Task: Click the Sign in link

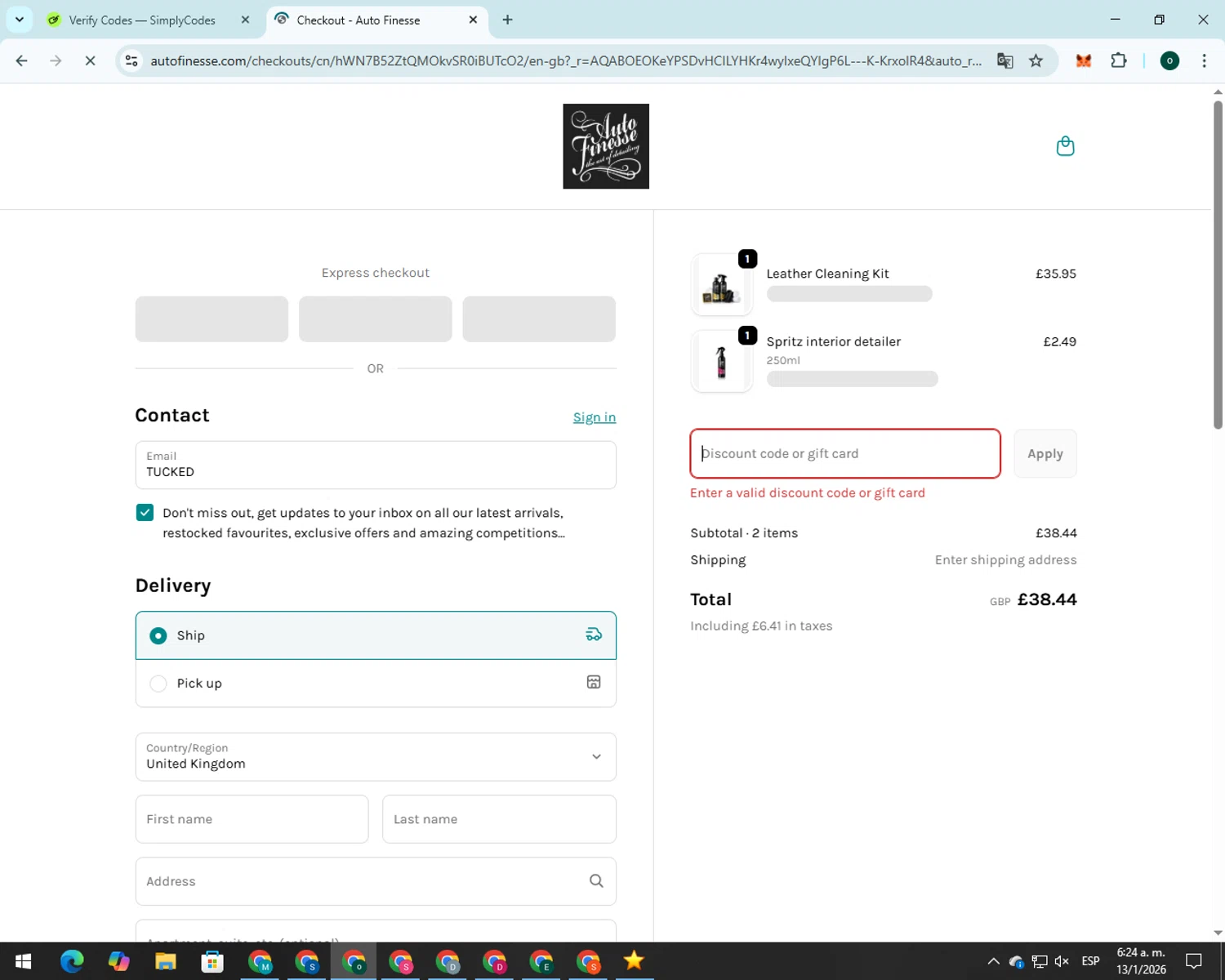Action: 595,417
